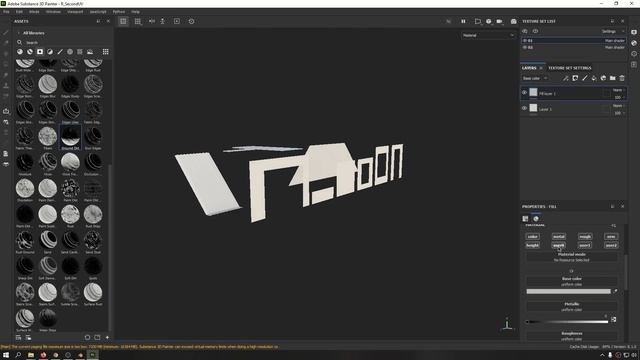Screen dimensions: 640x360
Task: Toggle visibility of texture set 01
Action: pyautogui.click(x=525, y=40)
